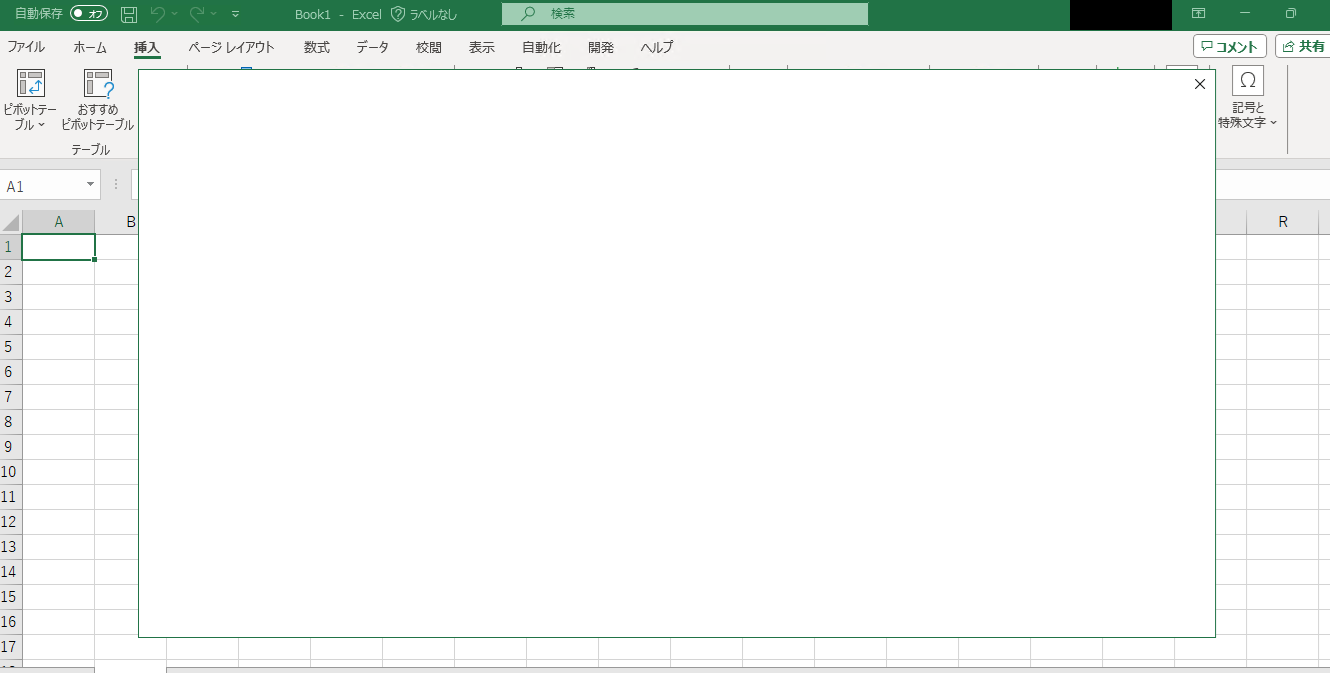The height and width of the screenshot is (673, 1330).
Task: Open おすすめピボットテーブル (Recommended PivotTables)
Action: pyautogui.click(x=97, y=97)
